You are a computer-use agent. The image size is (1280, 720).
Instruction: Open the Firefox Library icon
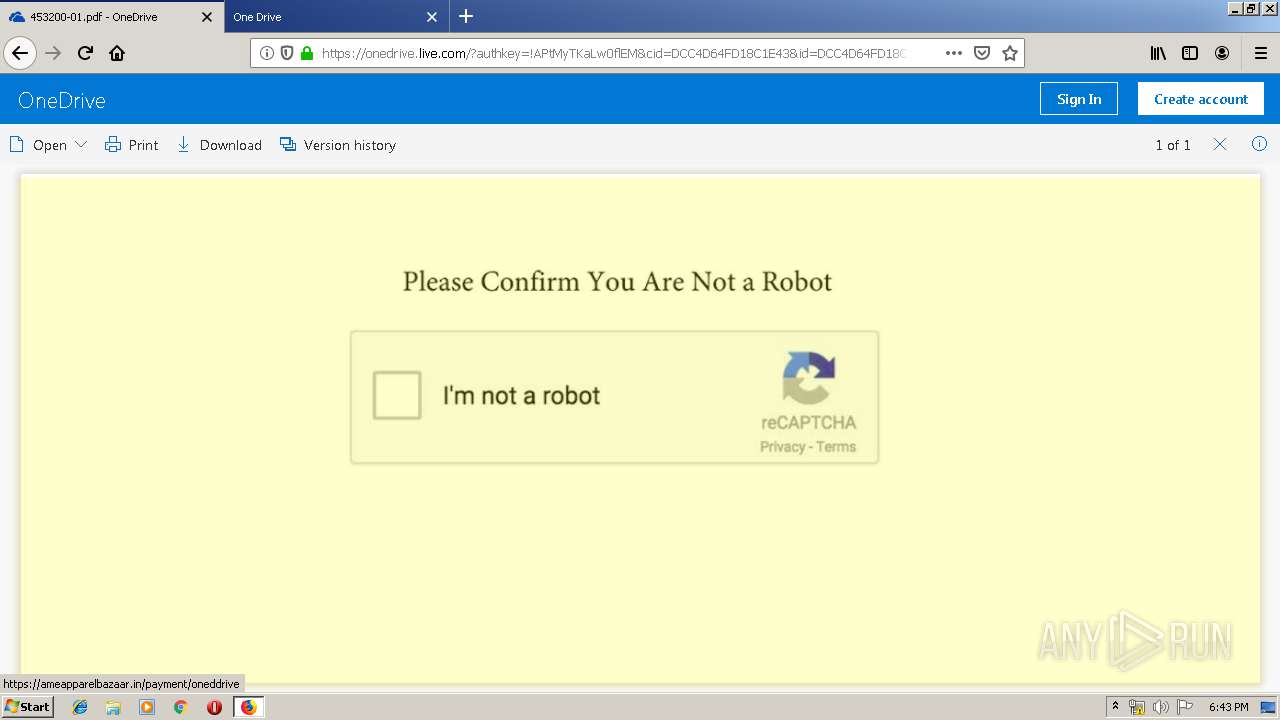1158,53
